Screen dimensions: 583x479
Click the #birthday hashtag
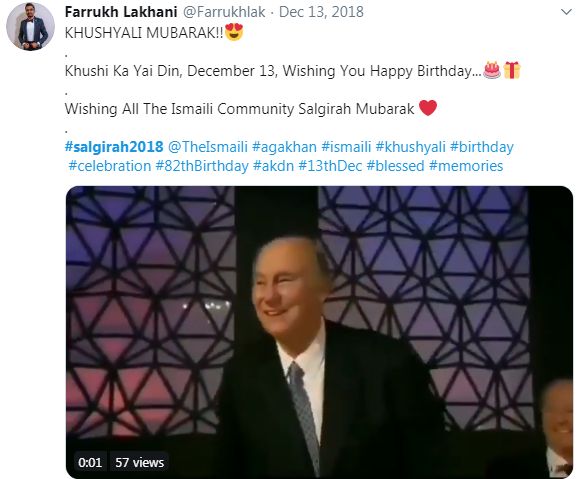482,147
